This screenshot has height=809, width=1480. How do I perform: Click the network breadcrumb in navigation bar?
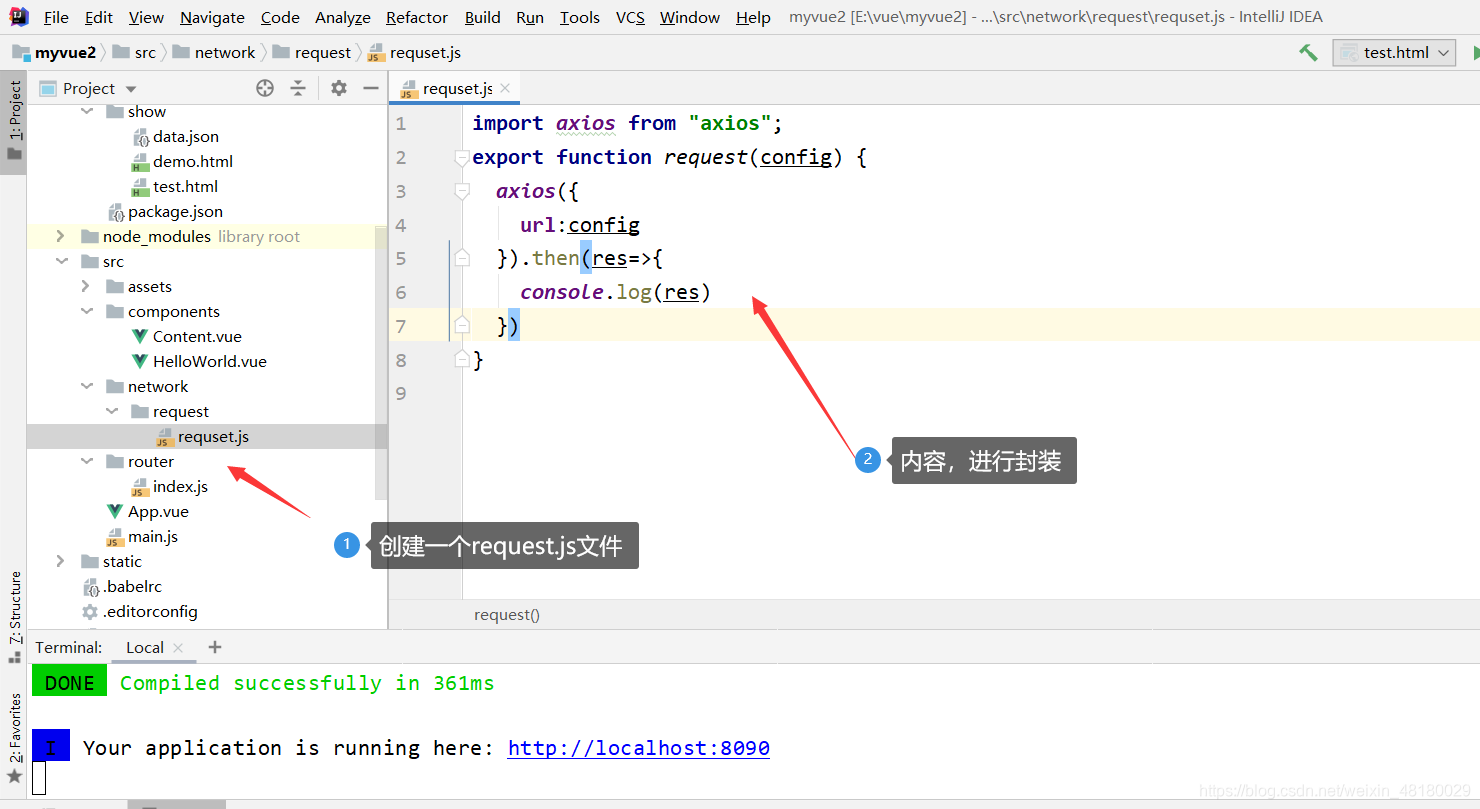[213, 52]
